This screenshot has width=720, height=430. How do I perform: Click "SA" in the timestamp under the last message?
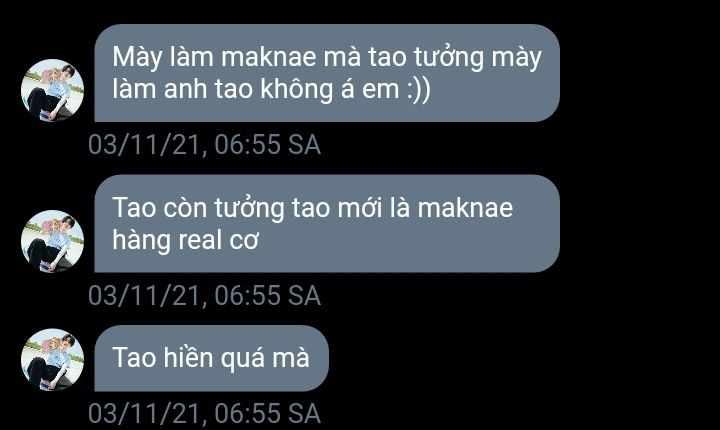pos(304,413)
